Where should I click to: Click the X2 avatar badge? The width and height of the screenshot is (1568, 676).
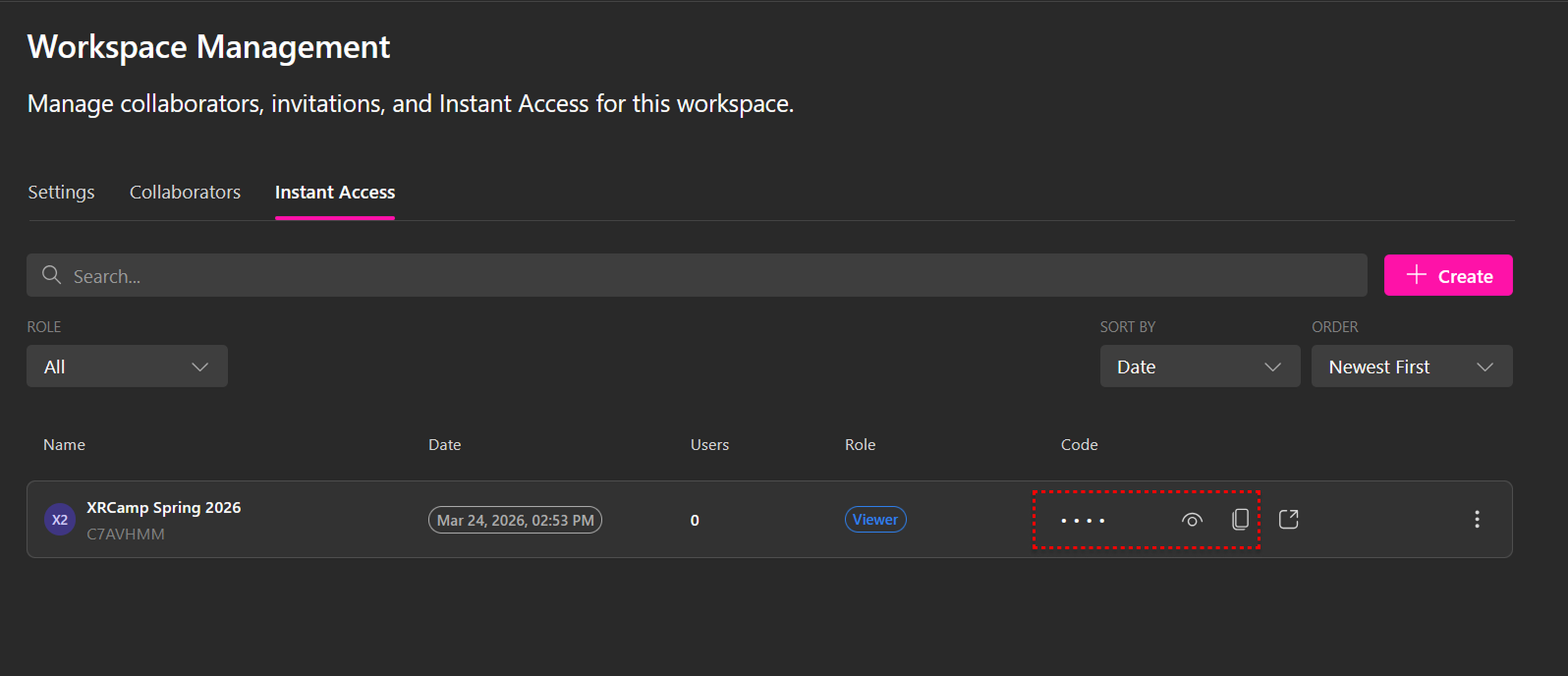point(60,520)
